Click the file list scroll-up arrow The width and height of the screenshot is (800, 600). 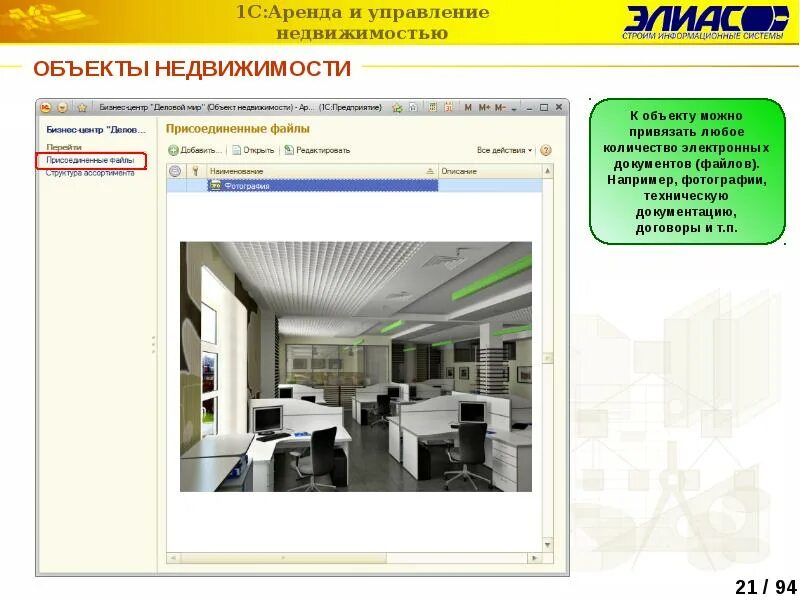(x=547, y=171)
